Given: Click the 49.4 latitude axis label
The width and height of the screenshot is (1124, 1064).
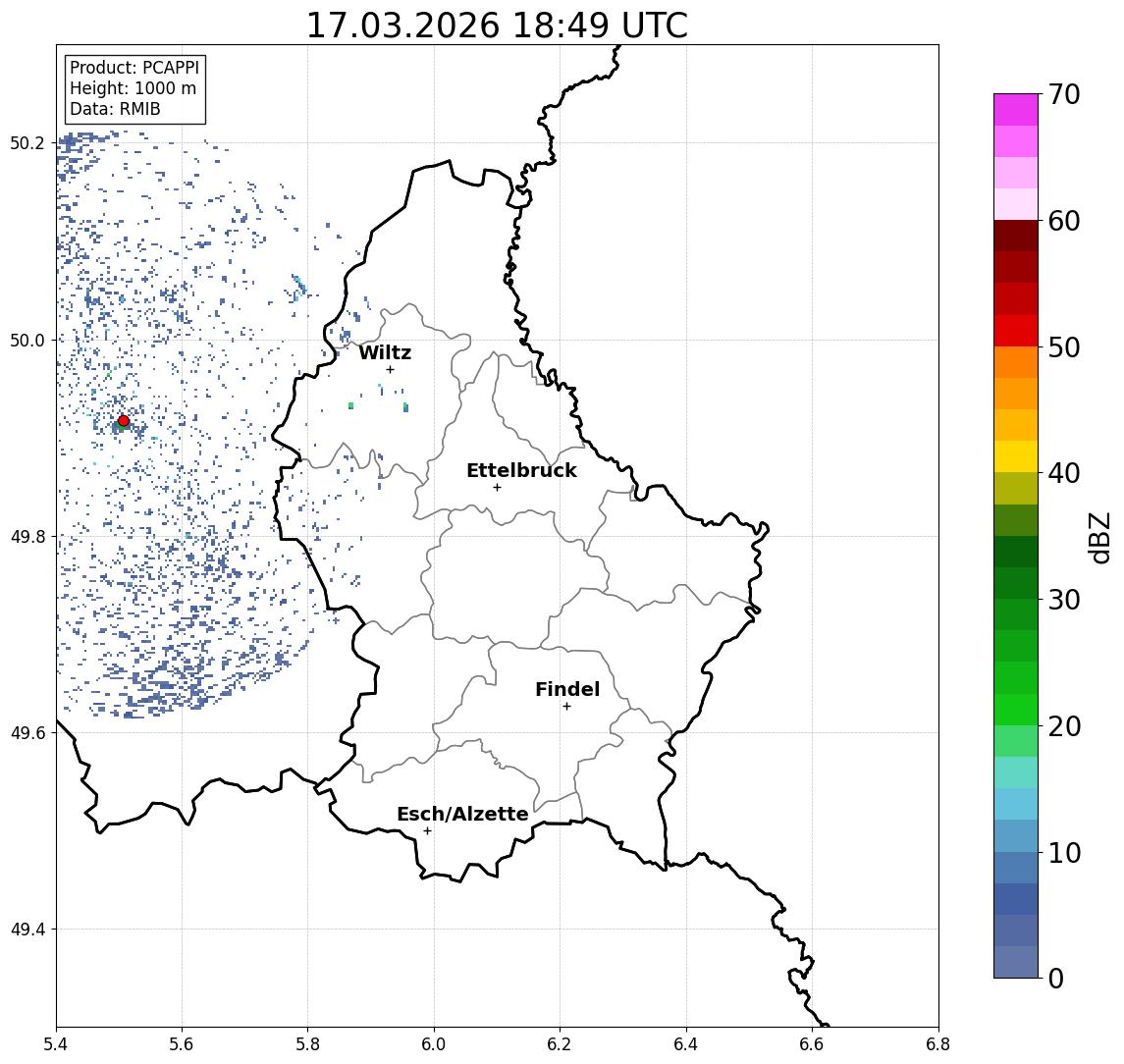Looking at the screenshot, I should (27, 930).
